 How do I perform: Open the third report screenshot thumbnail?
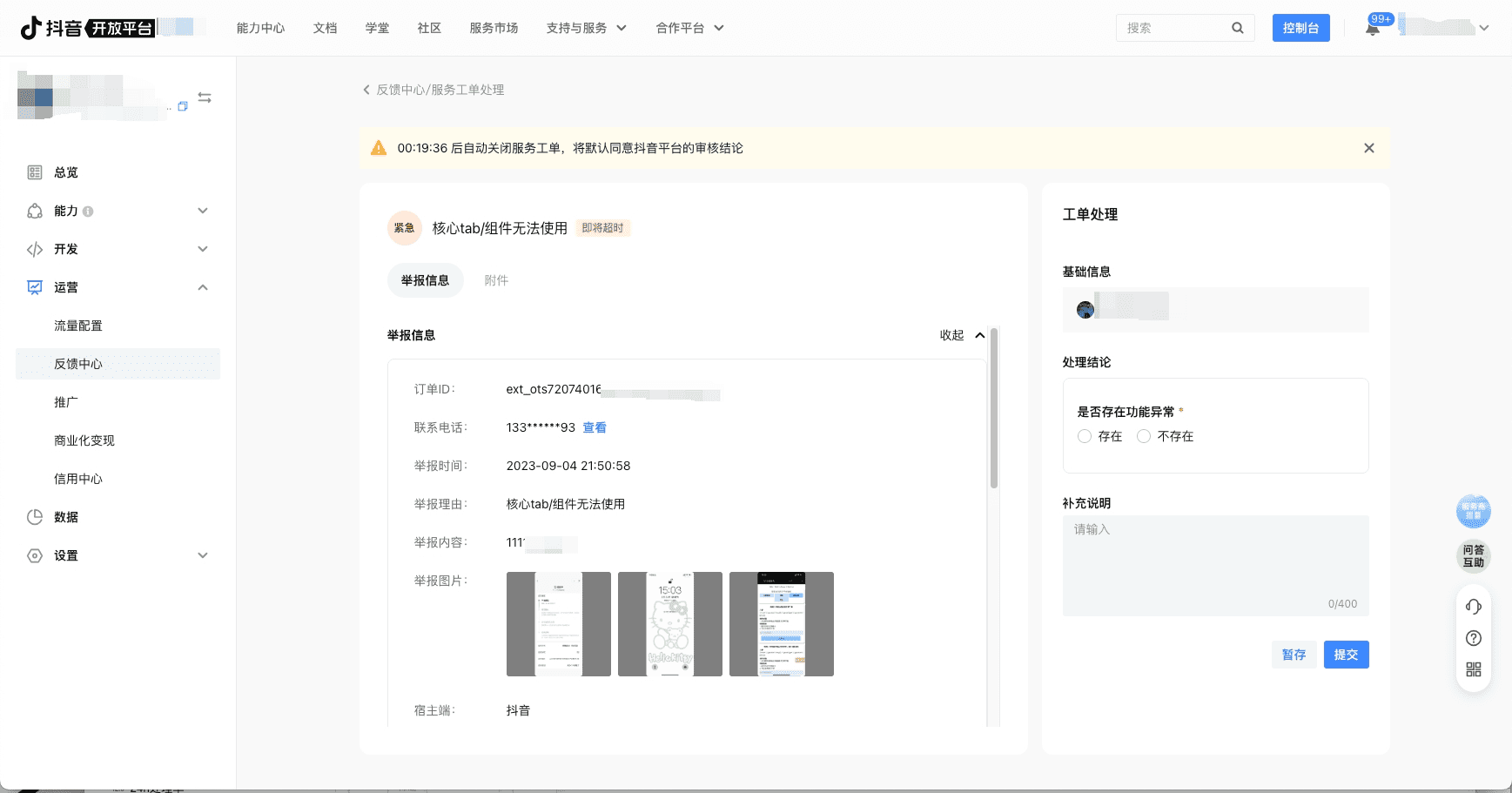[x=782, y=624]
